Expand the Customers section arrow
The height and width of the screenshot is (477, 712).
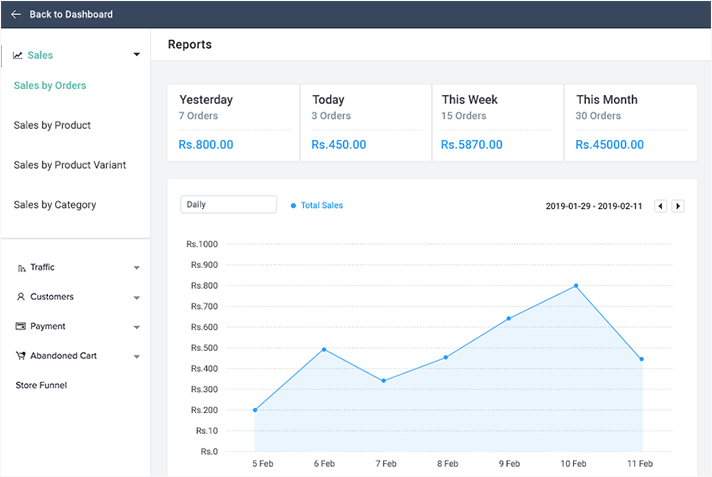(136, 298)
